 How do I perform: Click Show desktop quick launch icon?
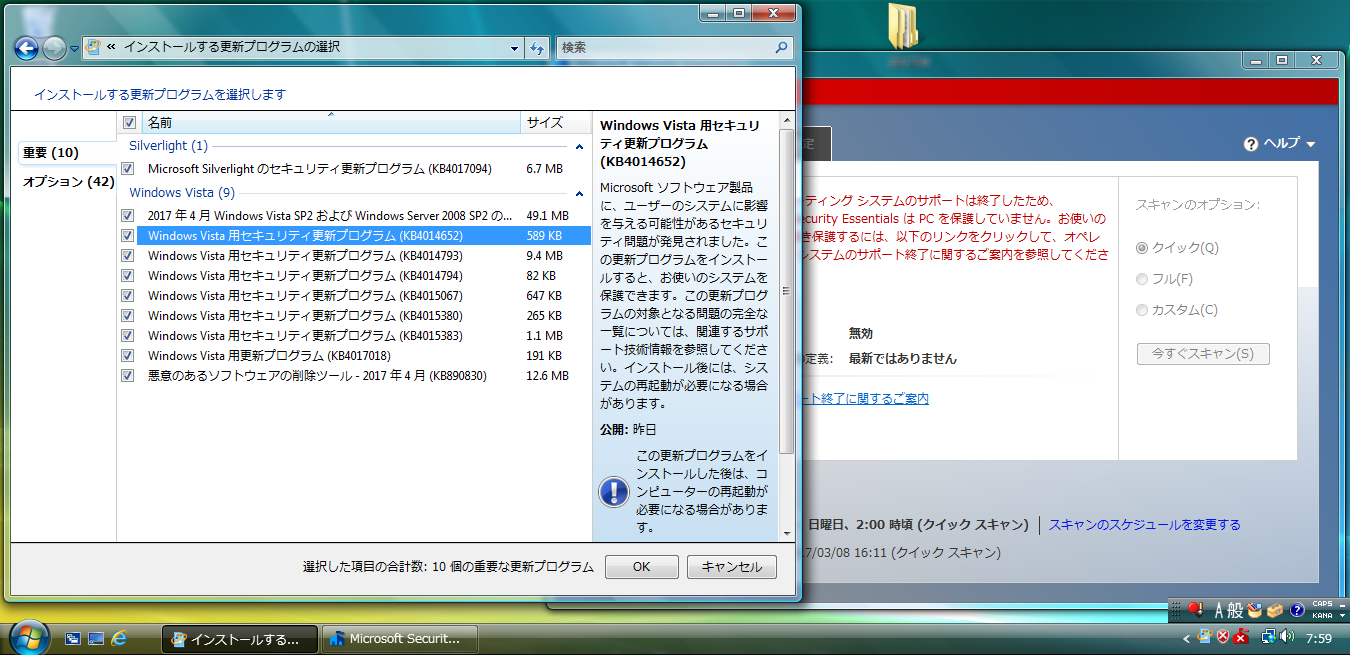[96, 638]
